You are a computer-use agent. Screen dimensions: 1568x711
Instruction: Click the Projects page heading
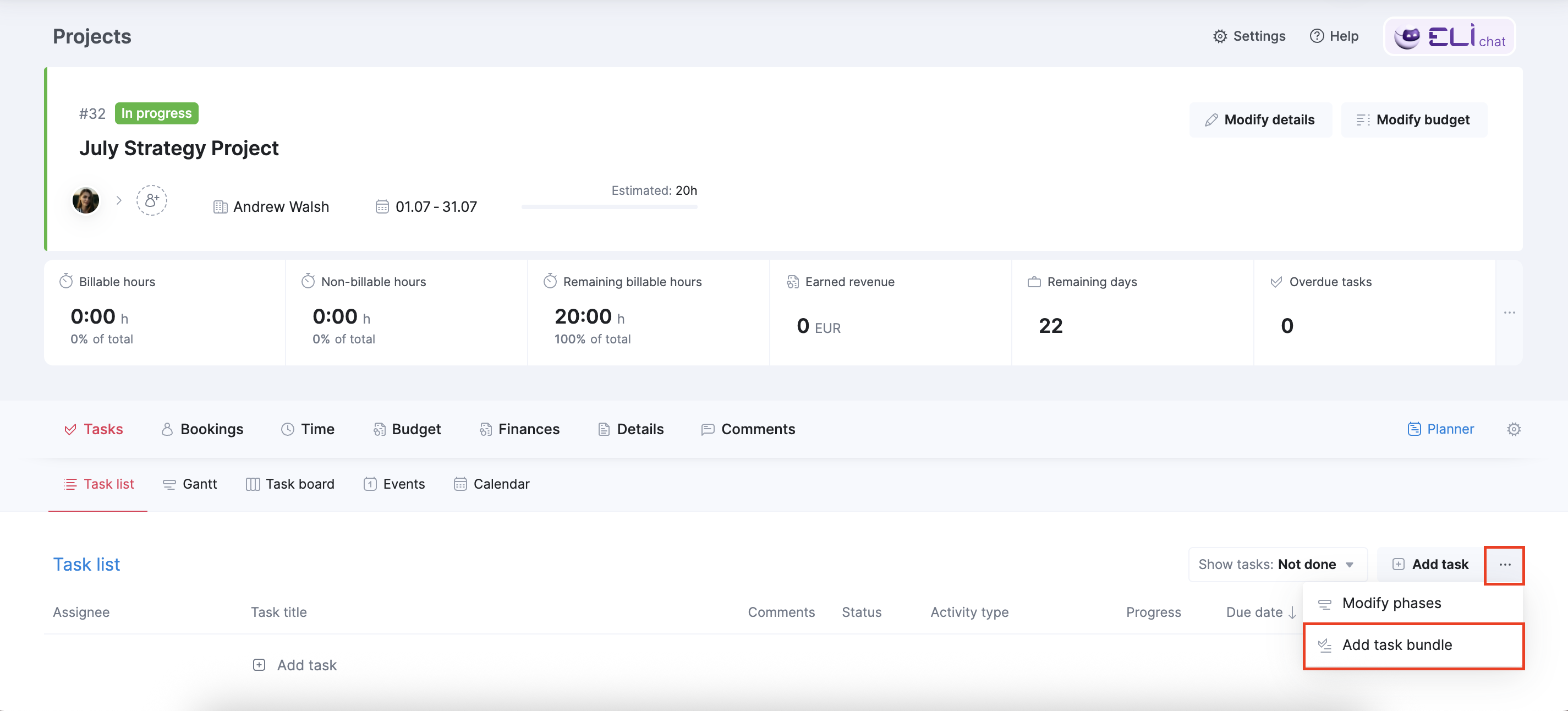click(x=92, y=36)
